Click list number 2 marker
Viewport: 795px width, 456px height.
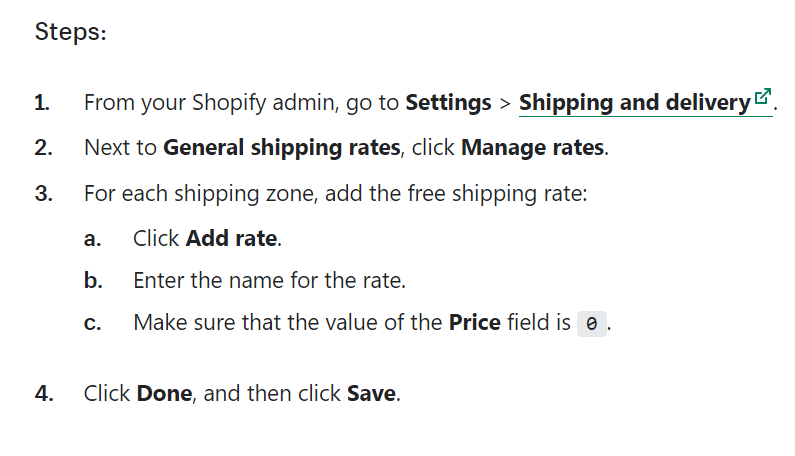coord(43,148)
